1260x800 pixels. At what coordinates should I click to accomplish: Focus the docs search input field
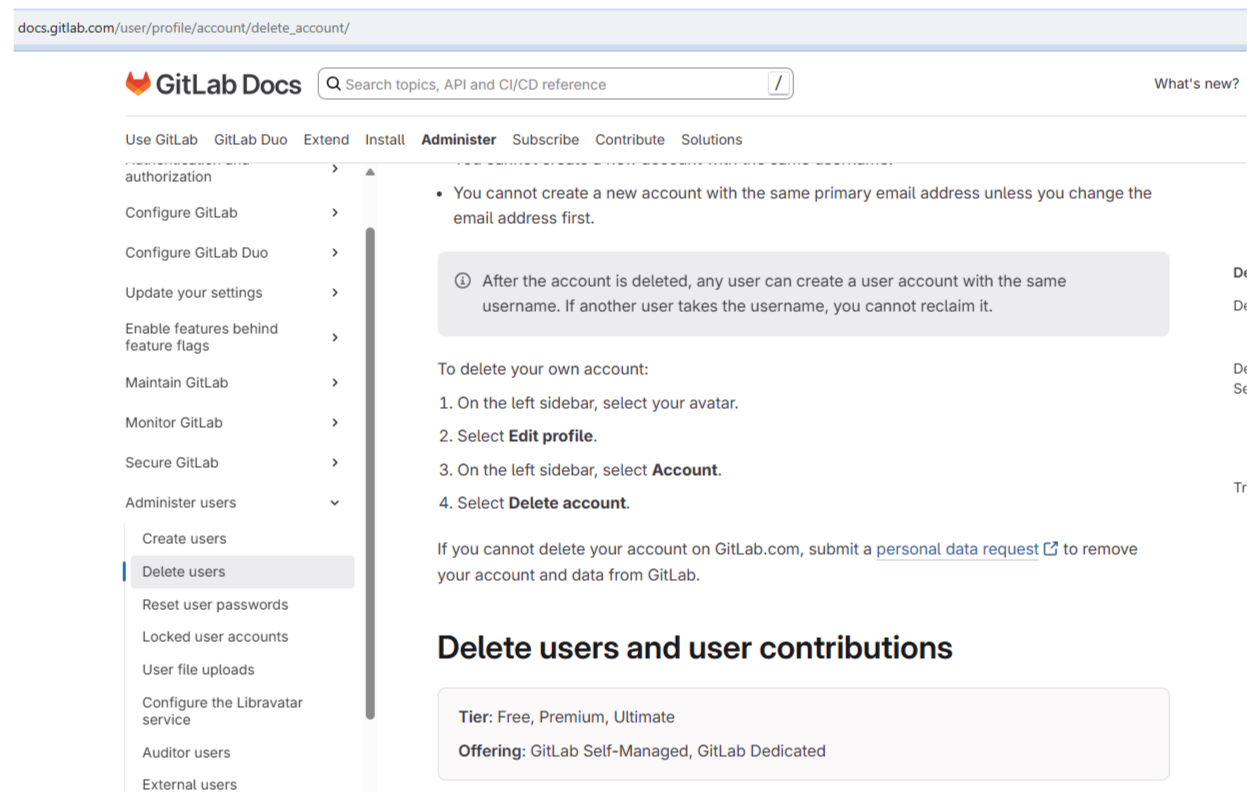550,84
